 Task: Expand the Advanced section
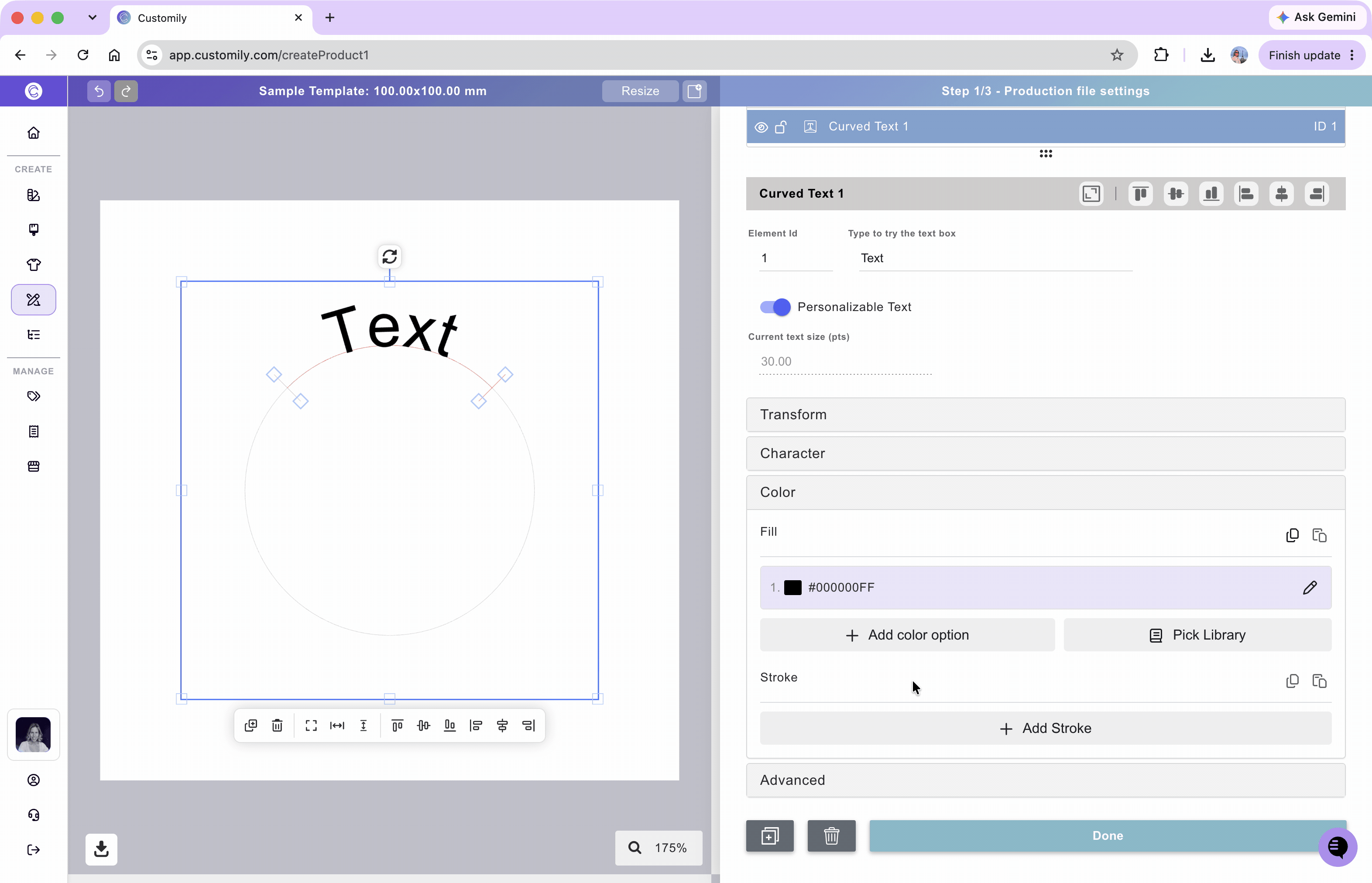pos(1045,780)
